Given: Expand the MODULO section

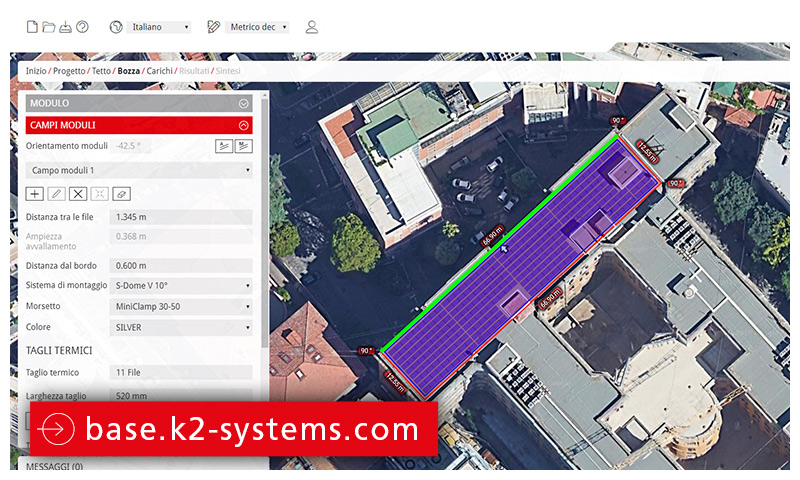Looking at the screenshot, I should click(x=243, y=103).
